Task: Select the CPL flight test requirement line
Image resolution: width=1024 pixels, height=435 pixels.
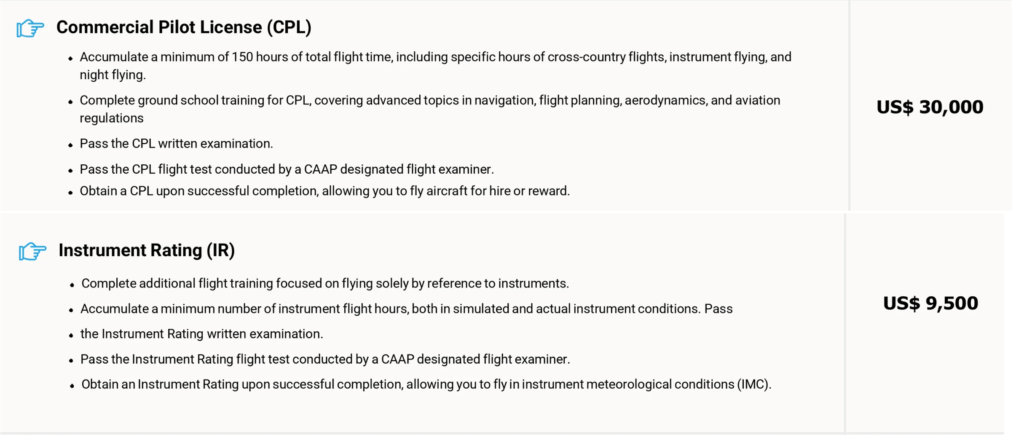Action: (287, 168)
